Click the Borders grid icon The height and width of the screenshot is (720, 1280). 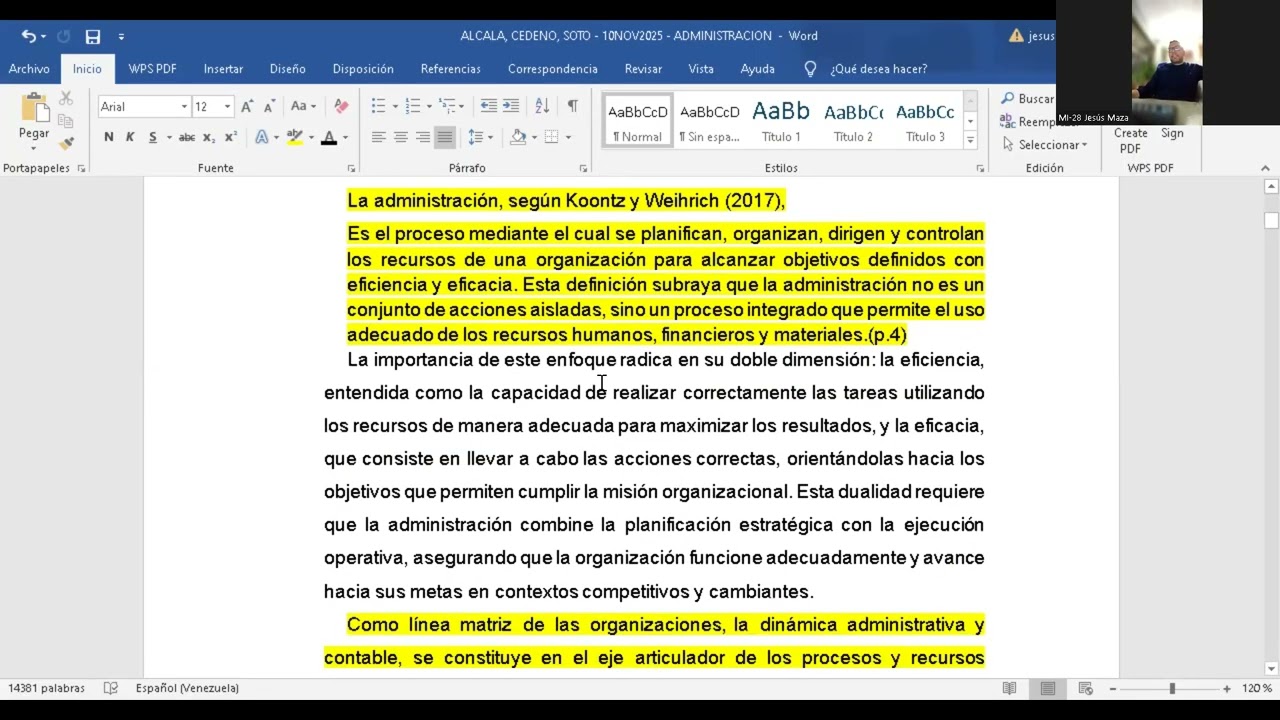[551, 137]
